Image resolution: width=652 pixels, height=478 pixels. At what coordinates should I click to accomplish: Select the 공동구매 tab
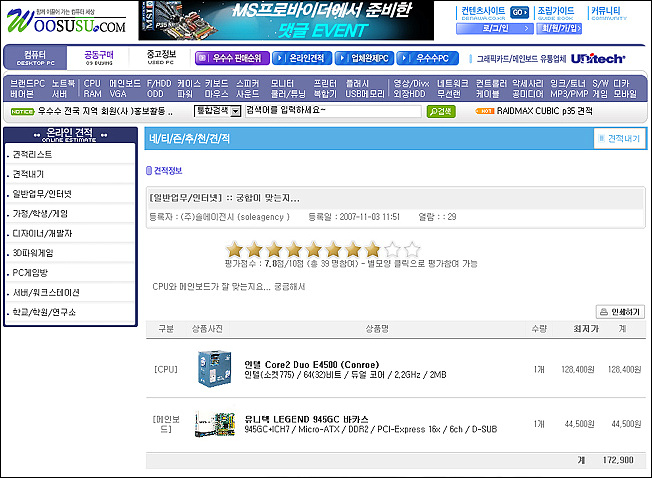coord(99,57)
